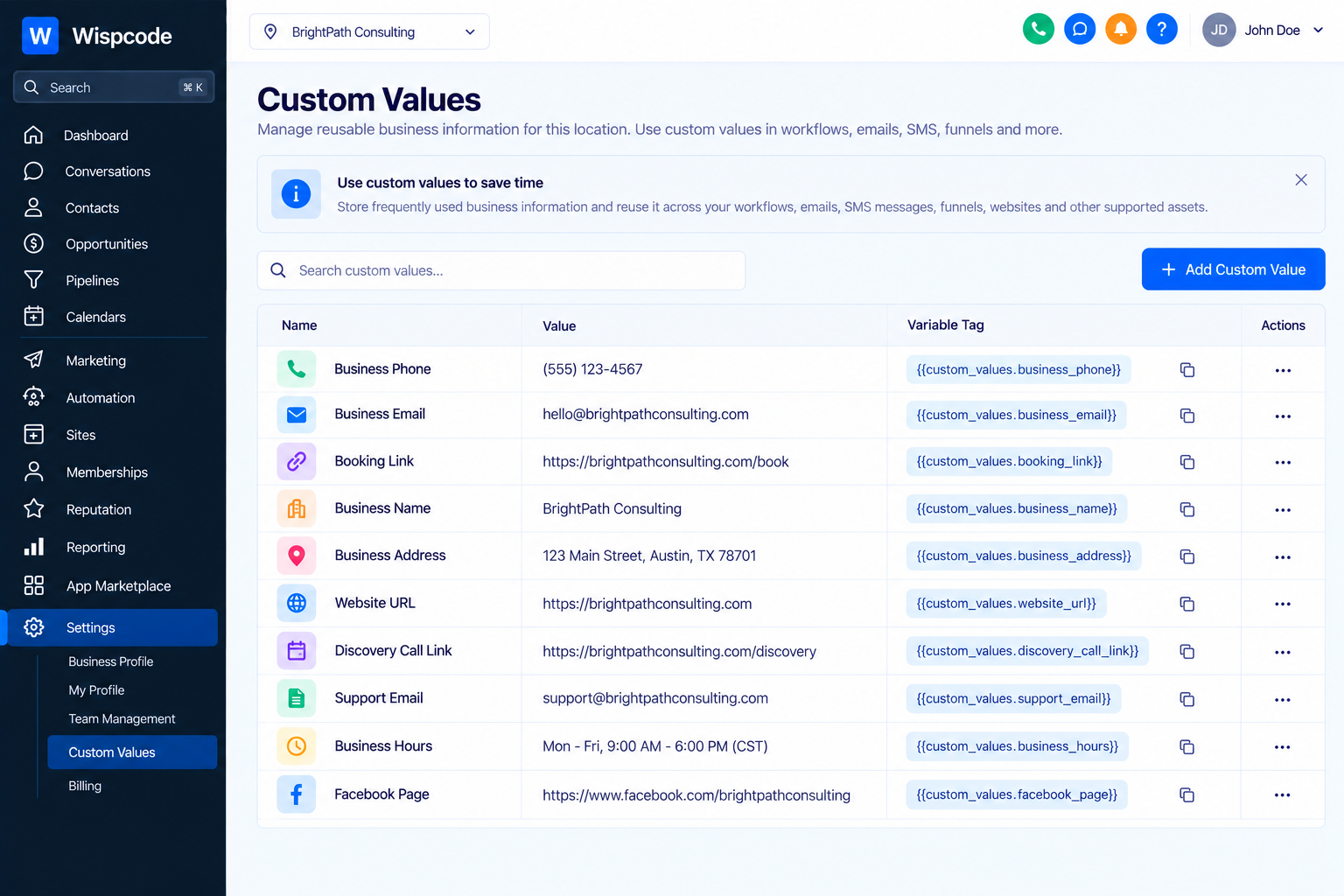This screenshot has width=1344, height=896.
Task: Click the Website URL globe icon
Action: pyautogui.click(x=297, y=603)
